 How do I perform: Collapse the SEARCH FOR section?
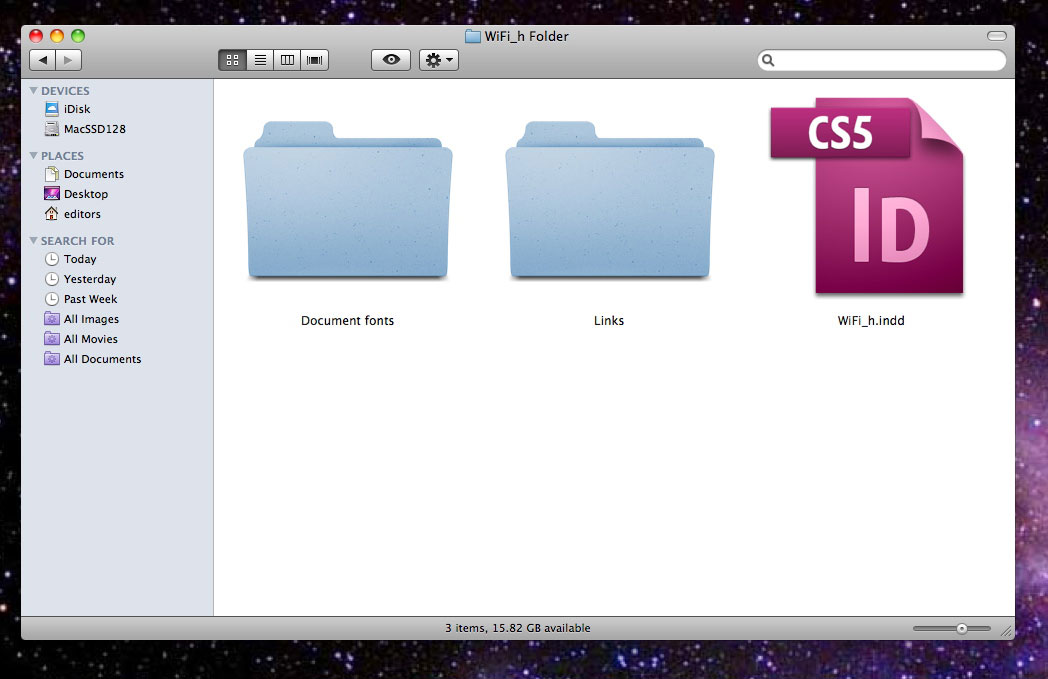(33, 240)
